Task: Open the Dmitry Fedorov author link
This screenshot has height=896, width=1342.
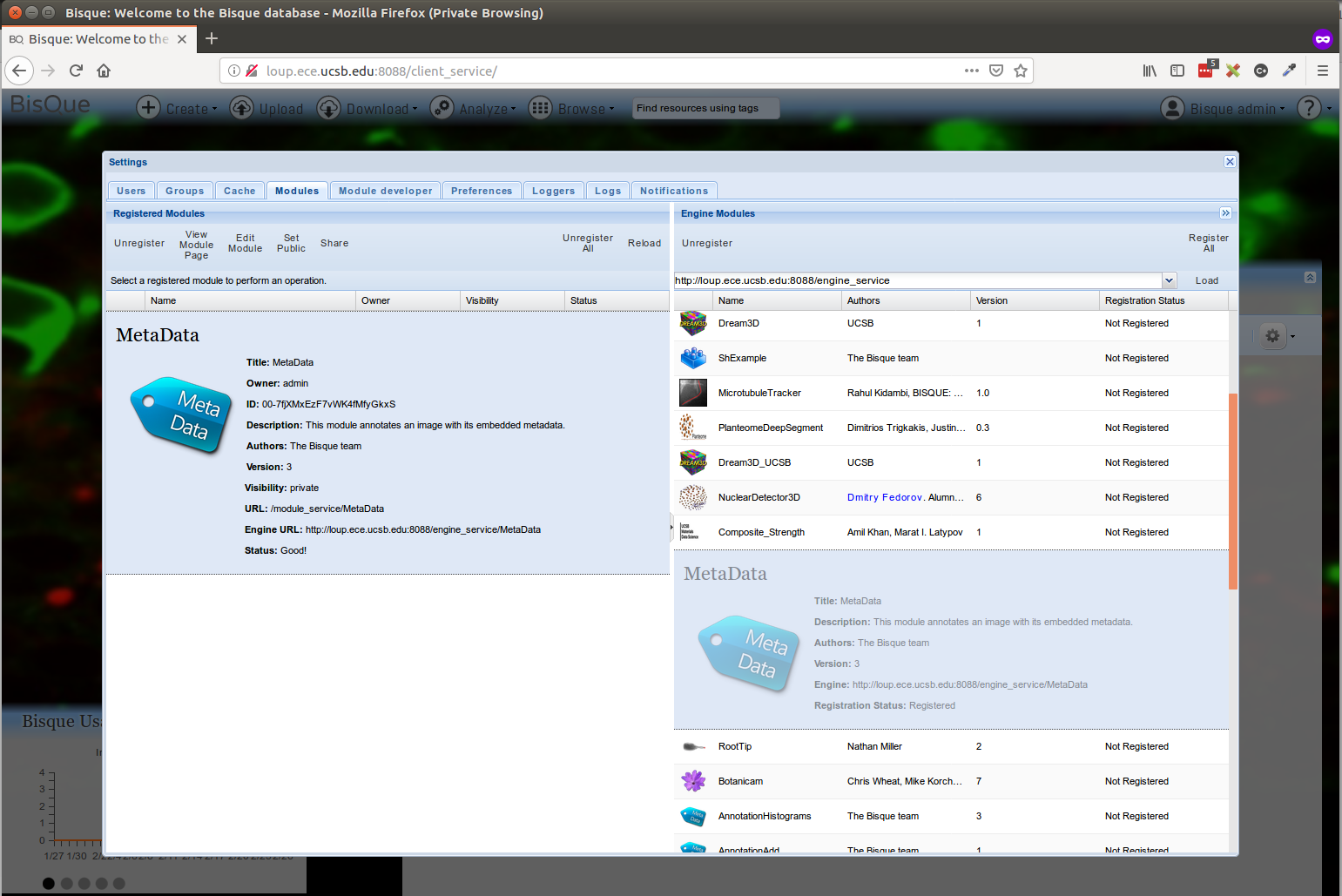Action: pos(884,498)
